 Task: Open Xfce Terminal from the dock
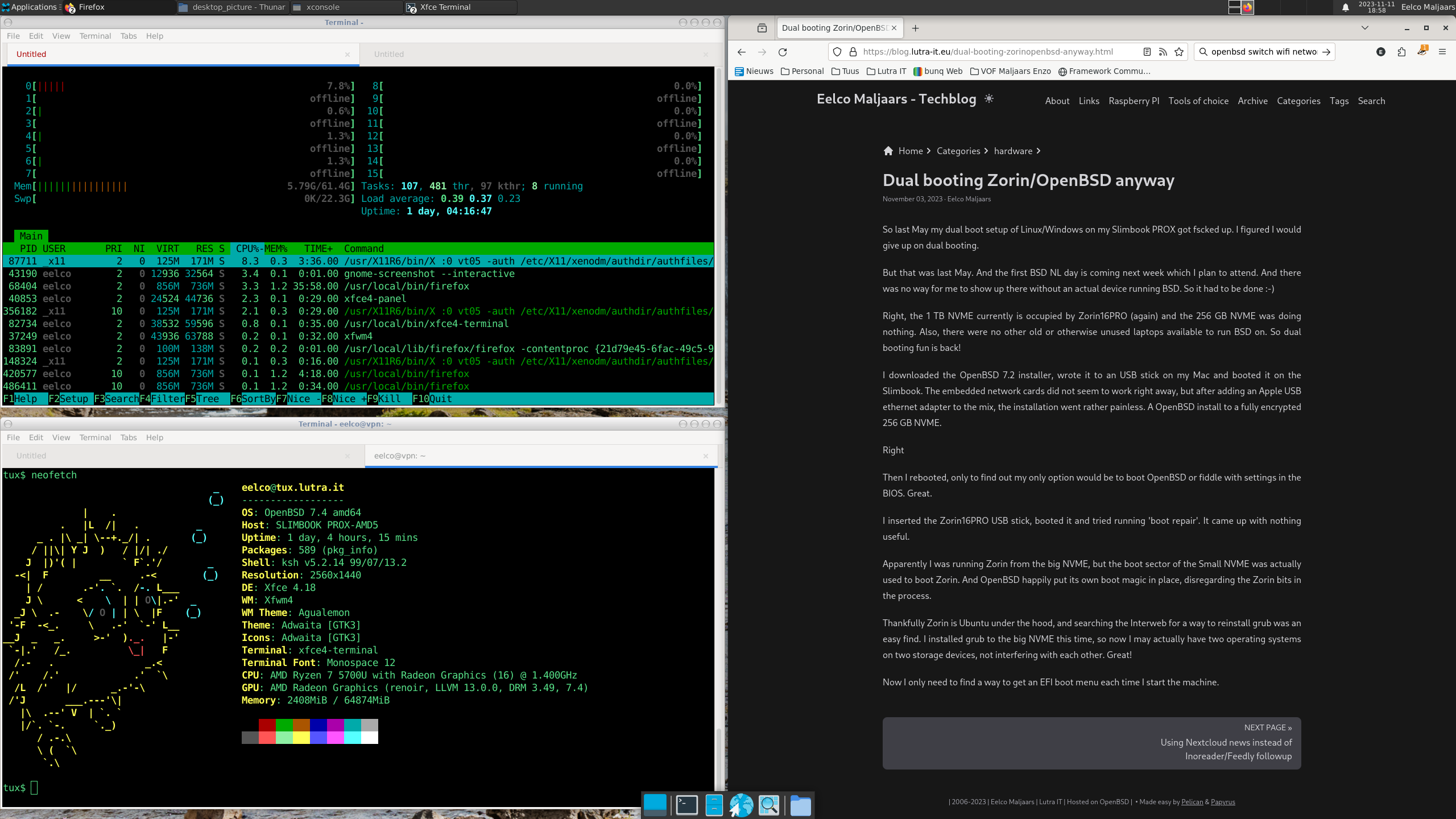point(686,804)
